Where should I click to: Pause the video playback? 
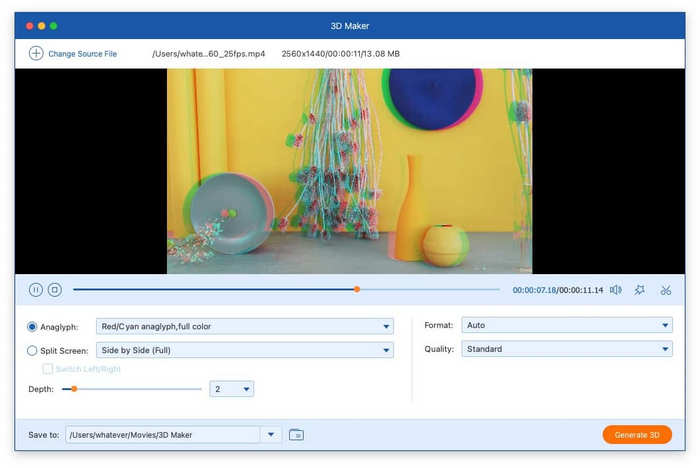tap(36, 290)
